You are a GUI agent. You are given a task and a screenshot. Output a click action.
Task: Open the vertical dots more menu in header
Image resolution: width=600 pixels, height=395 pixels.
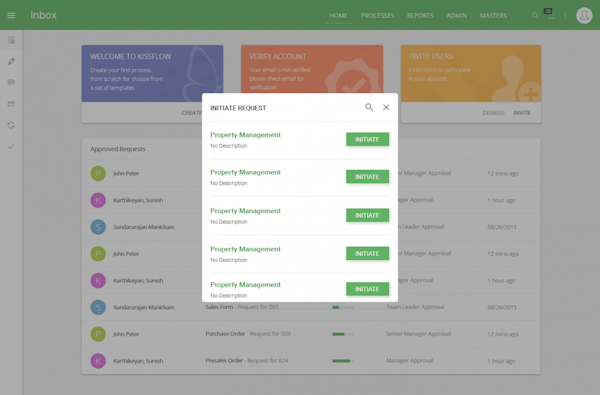point(566,15)
